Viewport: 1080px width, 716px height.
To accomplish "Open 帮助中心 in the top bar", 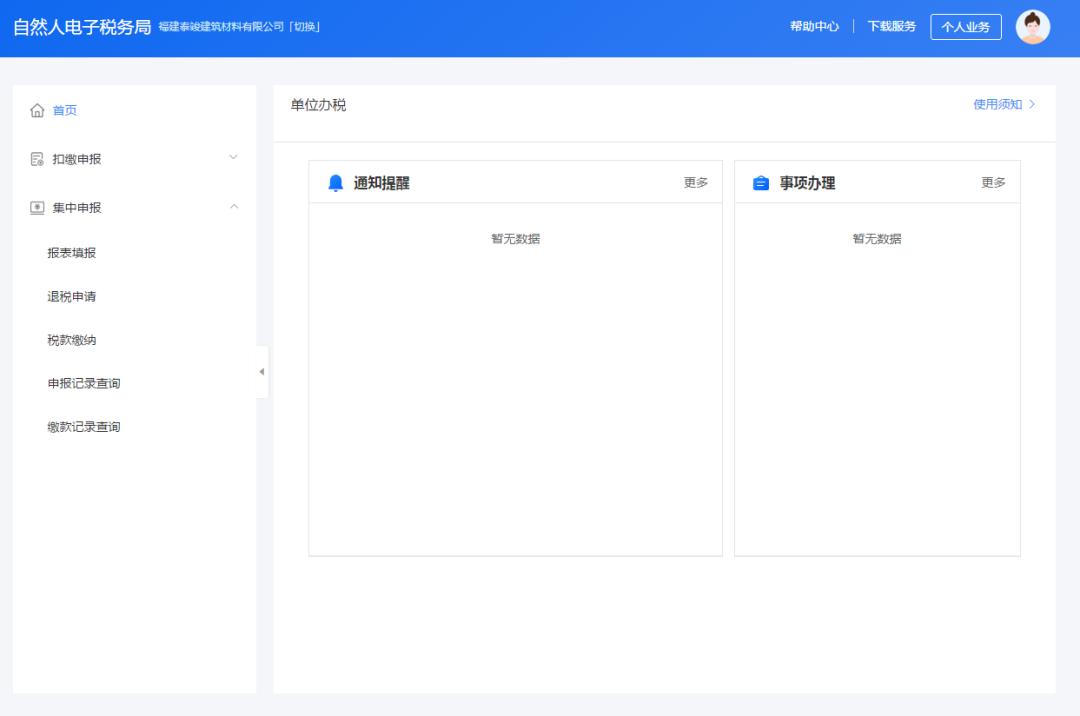I will [x=813, y=26].
